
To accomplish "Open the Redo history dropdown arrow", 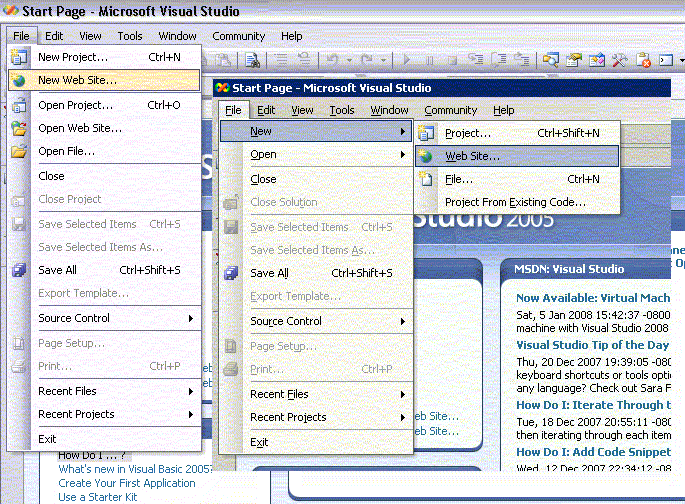I will (x=383, y=60).
